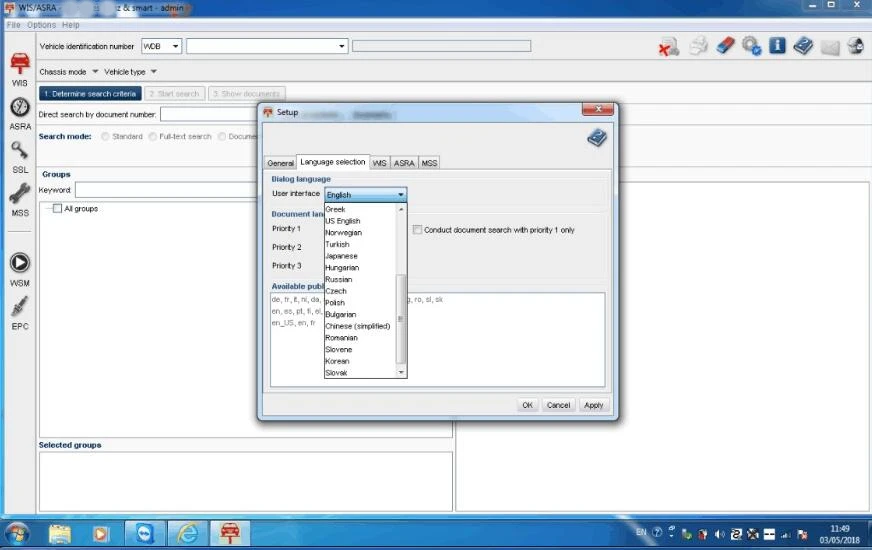Choose Greek from the language list
872x550 pixels.
pyautogui.click(x=360, y=209)
